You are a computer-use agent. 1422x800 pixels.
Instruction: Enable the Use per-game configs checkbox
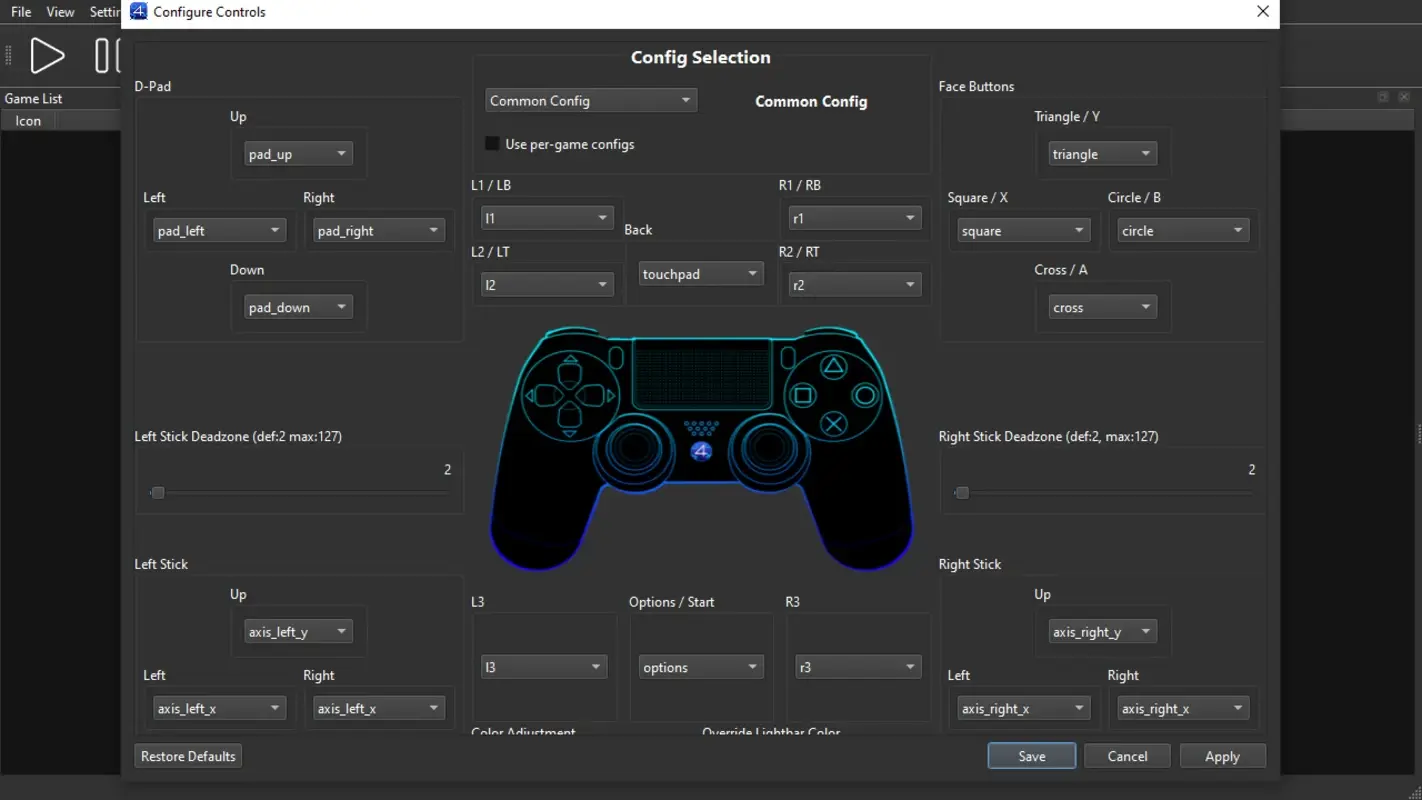[492, 143]
